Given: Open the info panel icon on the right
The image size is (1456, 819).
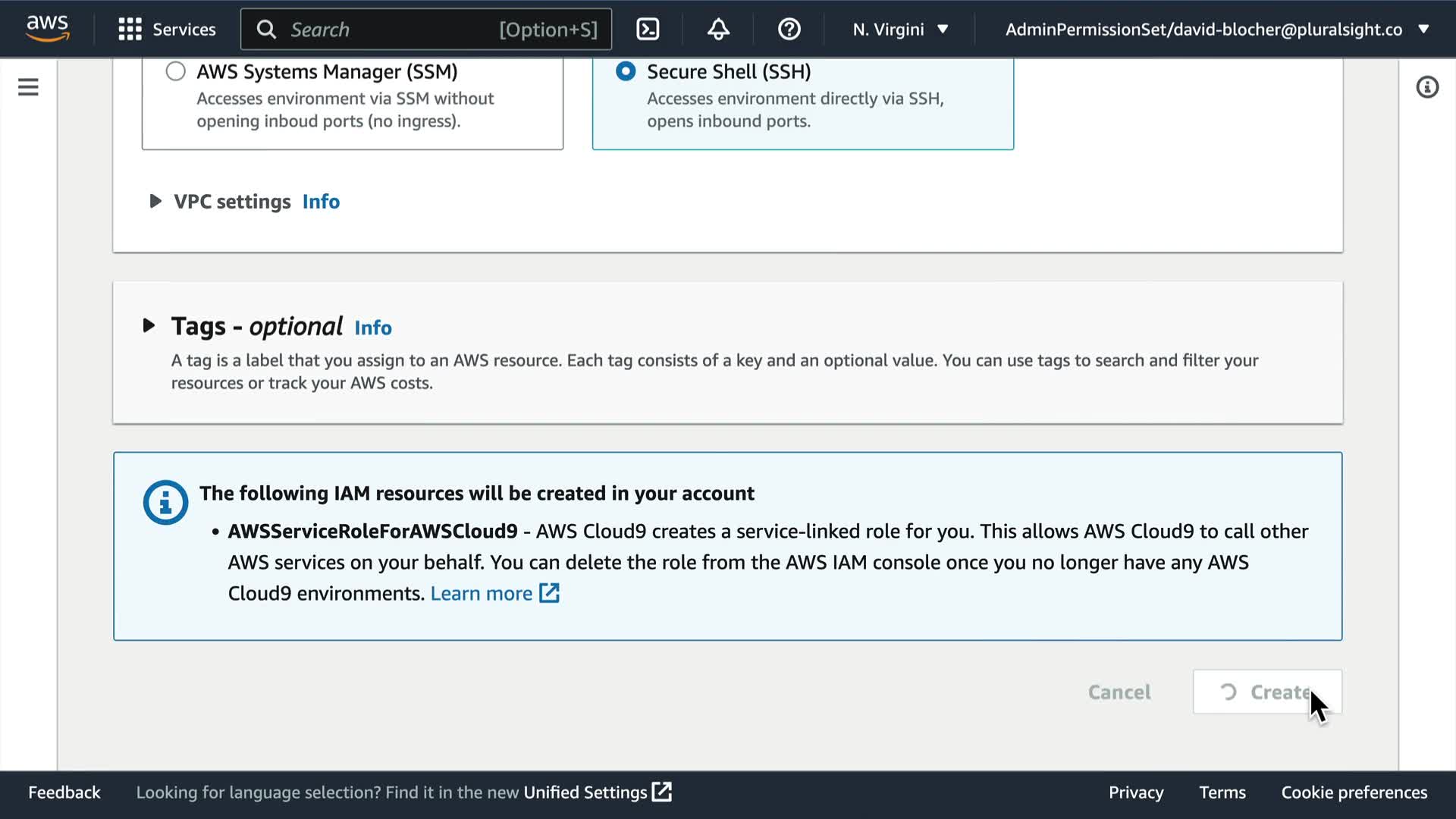Looking at the screenshot, I should coord(1427,87).
